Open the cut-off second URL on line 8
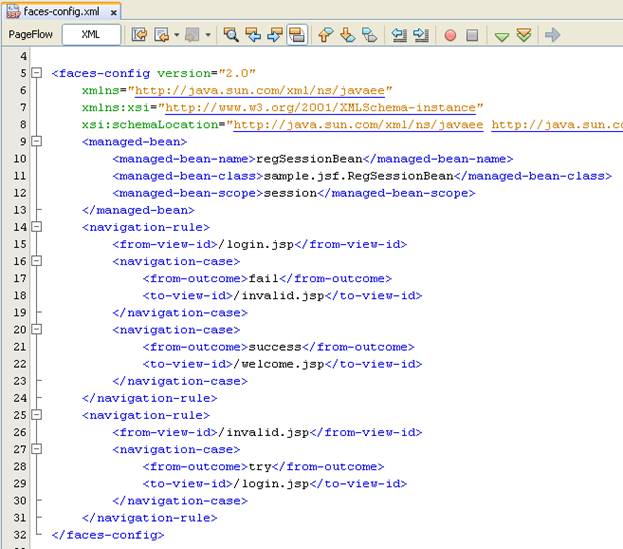 pos(557,125)
